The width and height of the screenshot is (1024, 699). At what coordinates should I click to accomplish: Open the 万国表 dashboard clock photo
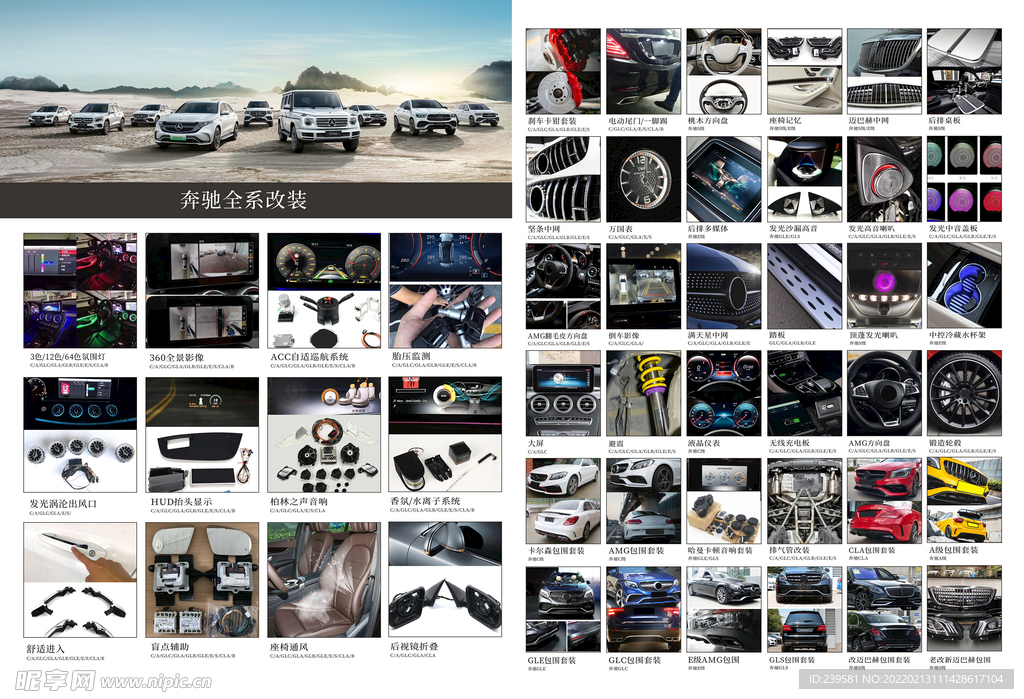pyautogui.click(x=643, y=179)
